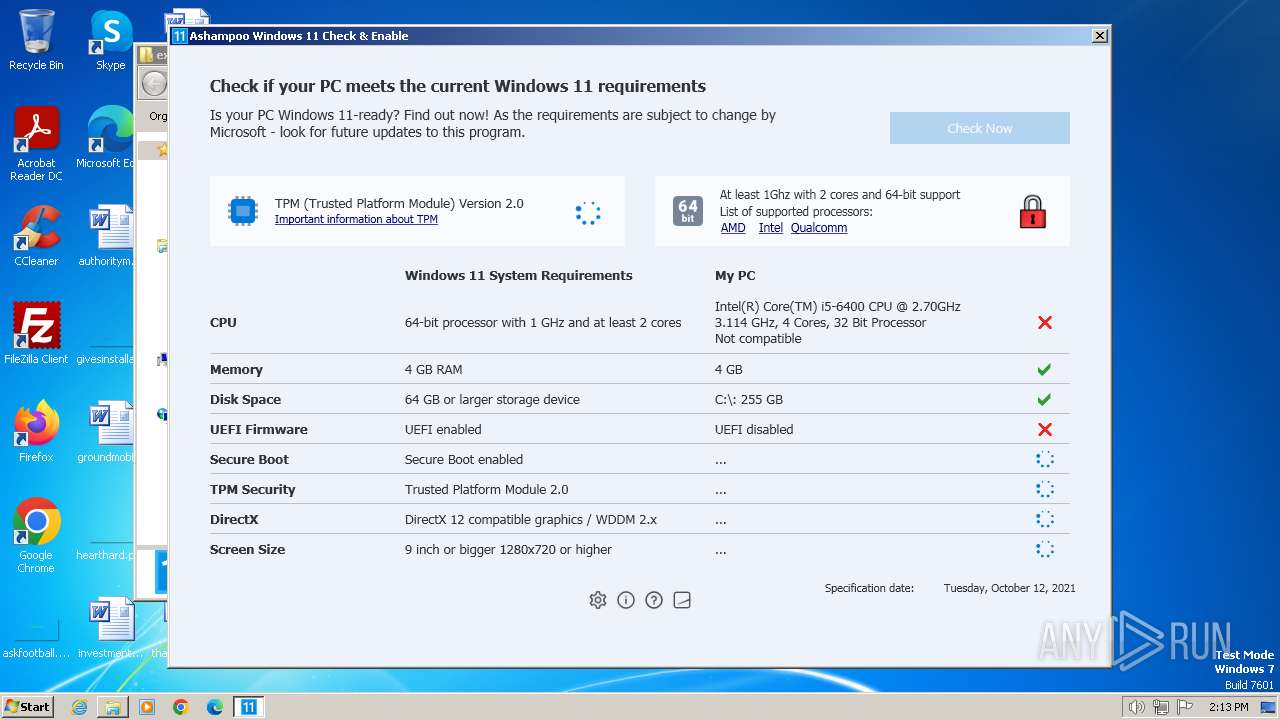This screenshot has height=720, width=1280.
Task: Open Important information about TPM link
Action: [x=356, y=219]
